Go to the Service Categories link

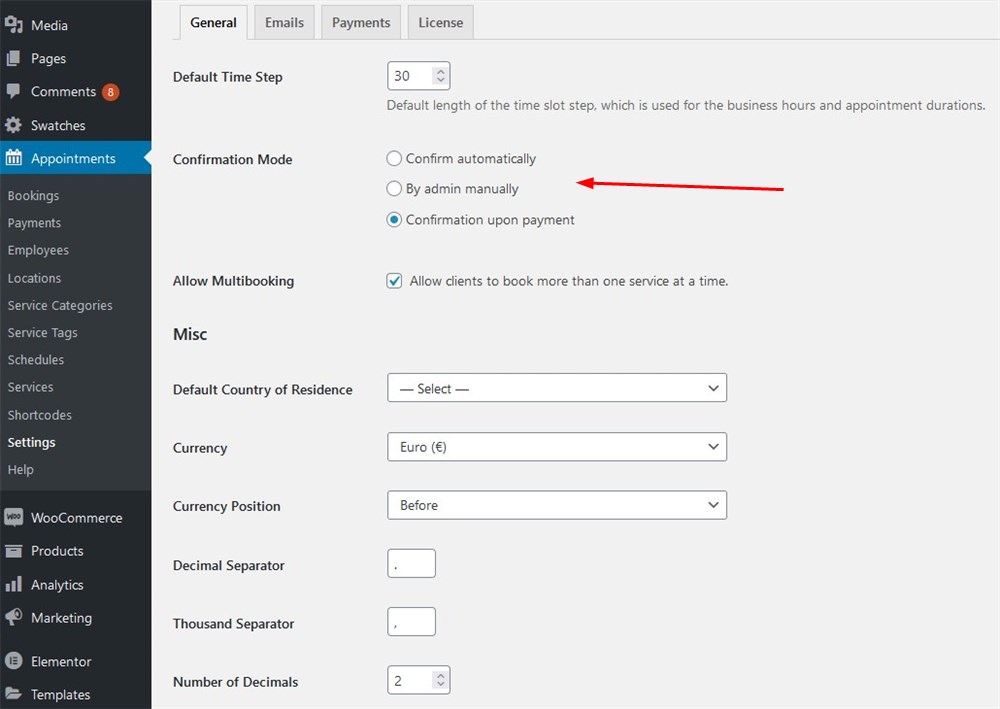coord(60,305)
